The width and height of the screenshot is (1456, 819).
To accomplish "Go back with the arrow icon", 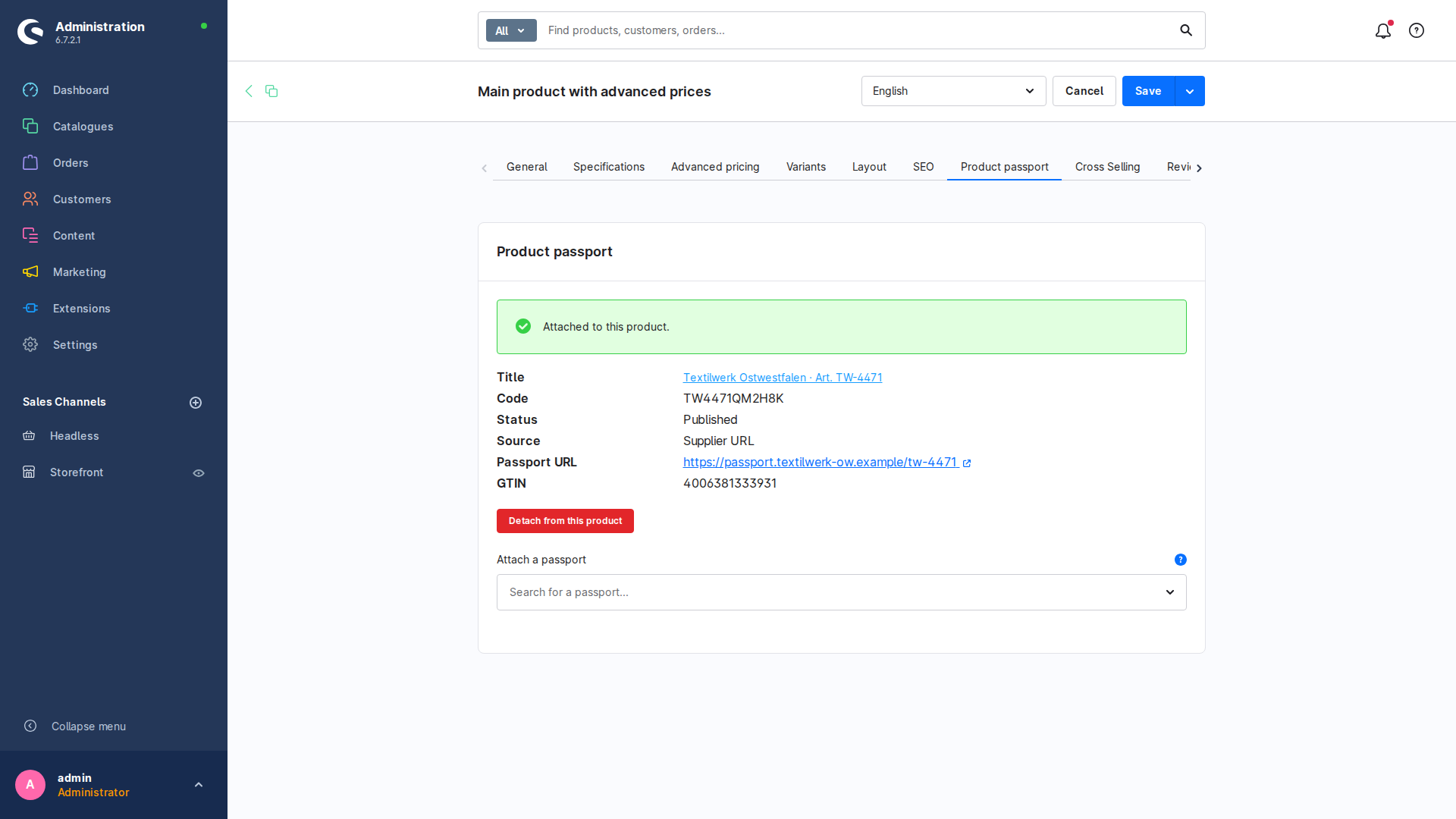I will click(x=249, y=91).
